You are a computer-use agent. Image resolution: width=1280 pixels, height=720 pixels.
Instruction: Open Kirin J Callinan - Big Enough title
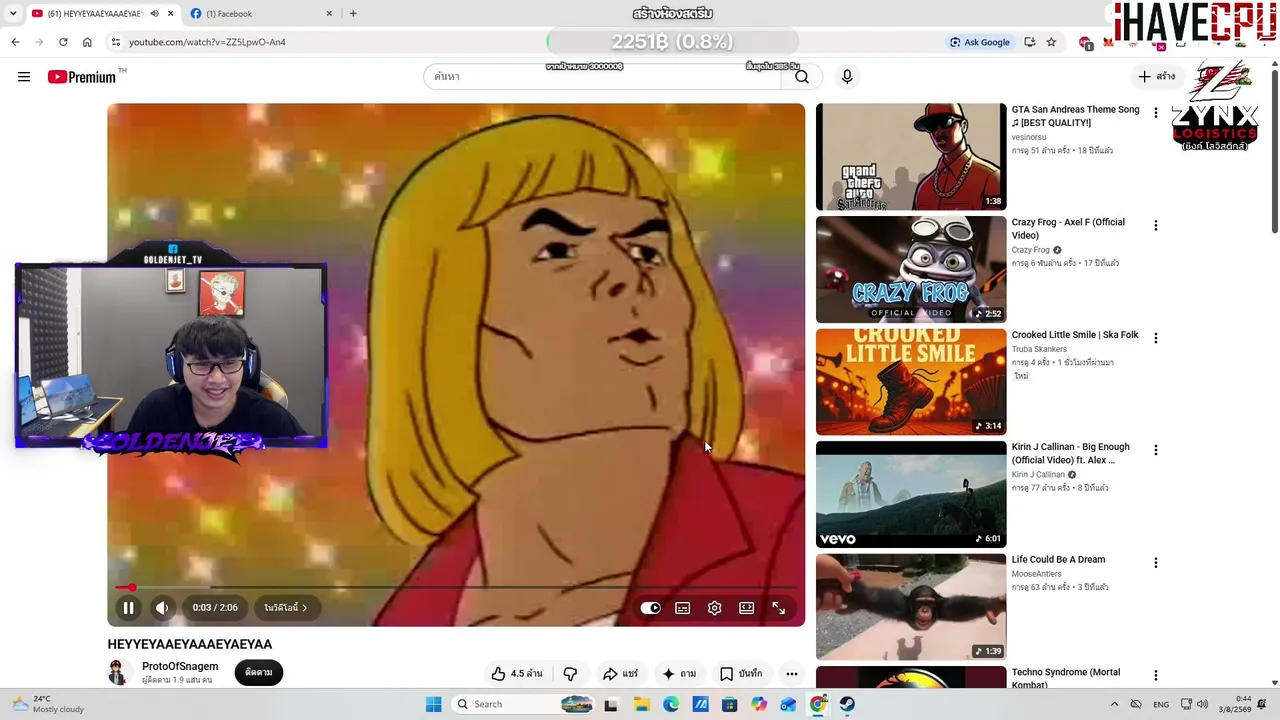click(1071, 454)
